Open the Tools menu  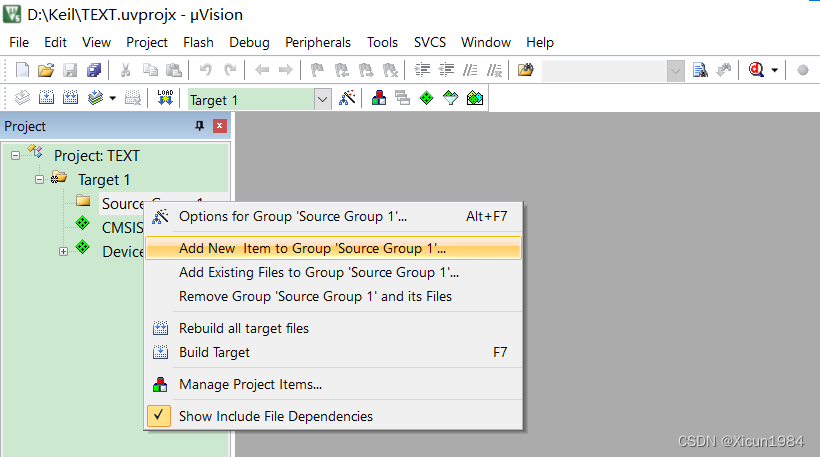(x=382, y=42)
